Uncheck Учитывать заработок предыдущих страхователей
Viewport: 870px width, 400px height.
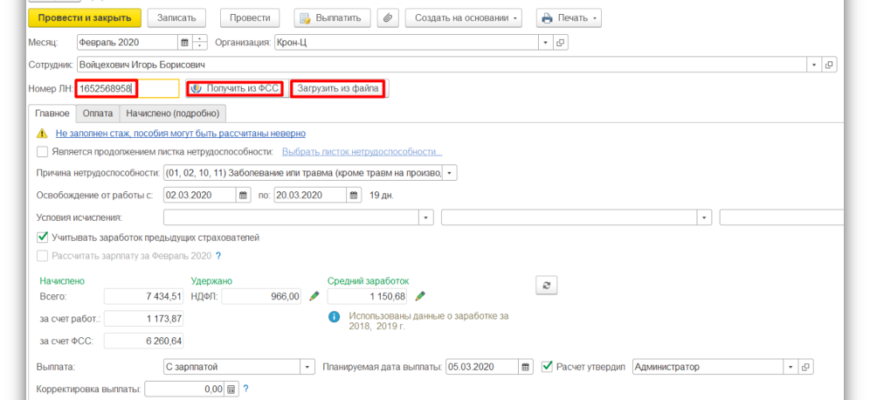coord(42,237)
